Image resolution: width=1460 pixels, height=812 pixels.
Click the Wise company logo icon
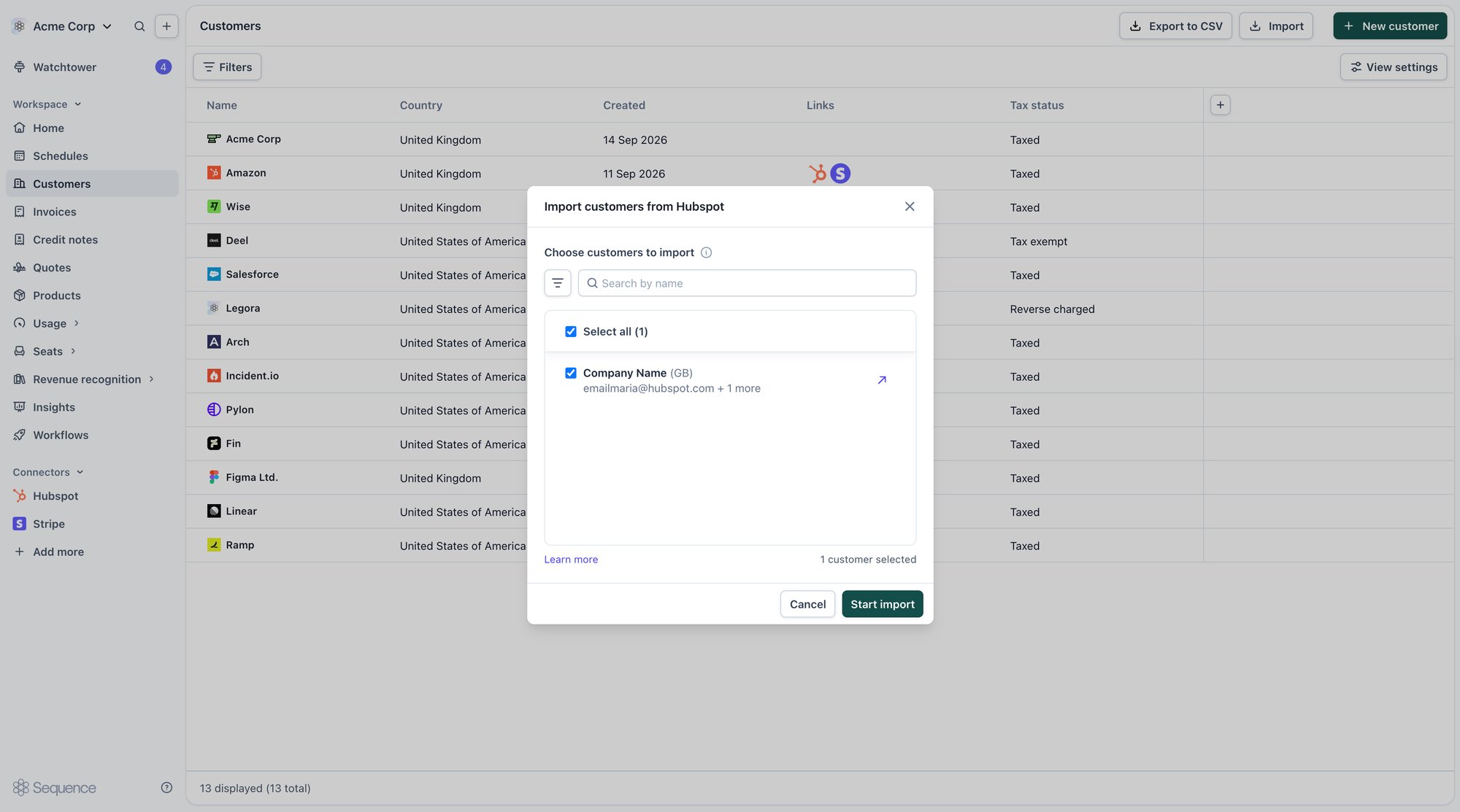pyautogui.click(x=214, y=206)
